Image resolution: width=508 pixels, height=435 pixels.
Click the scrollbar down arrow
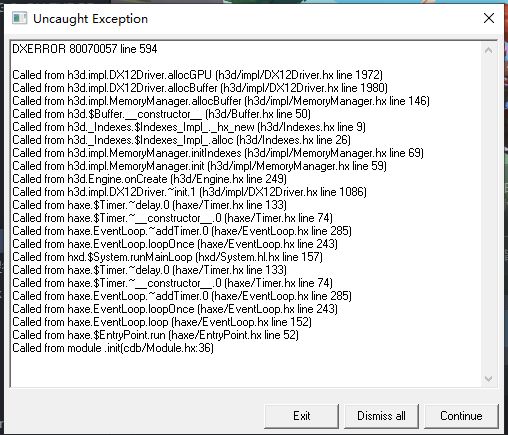489,379
